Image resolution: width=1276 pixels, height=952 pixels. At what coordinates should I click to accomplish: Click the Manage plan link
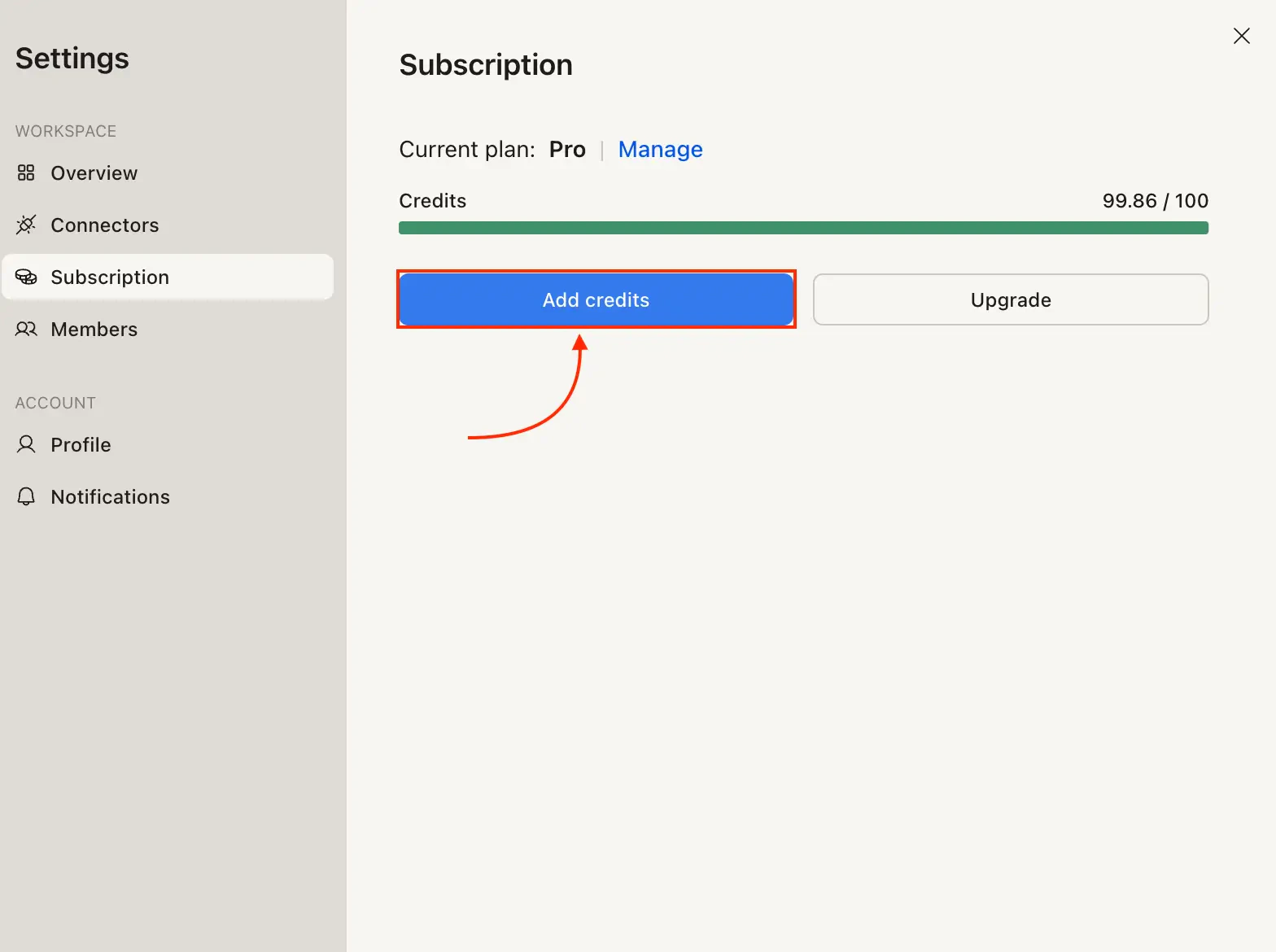pos(660,149)
